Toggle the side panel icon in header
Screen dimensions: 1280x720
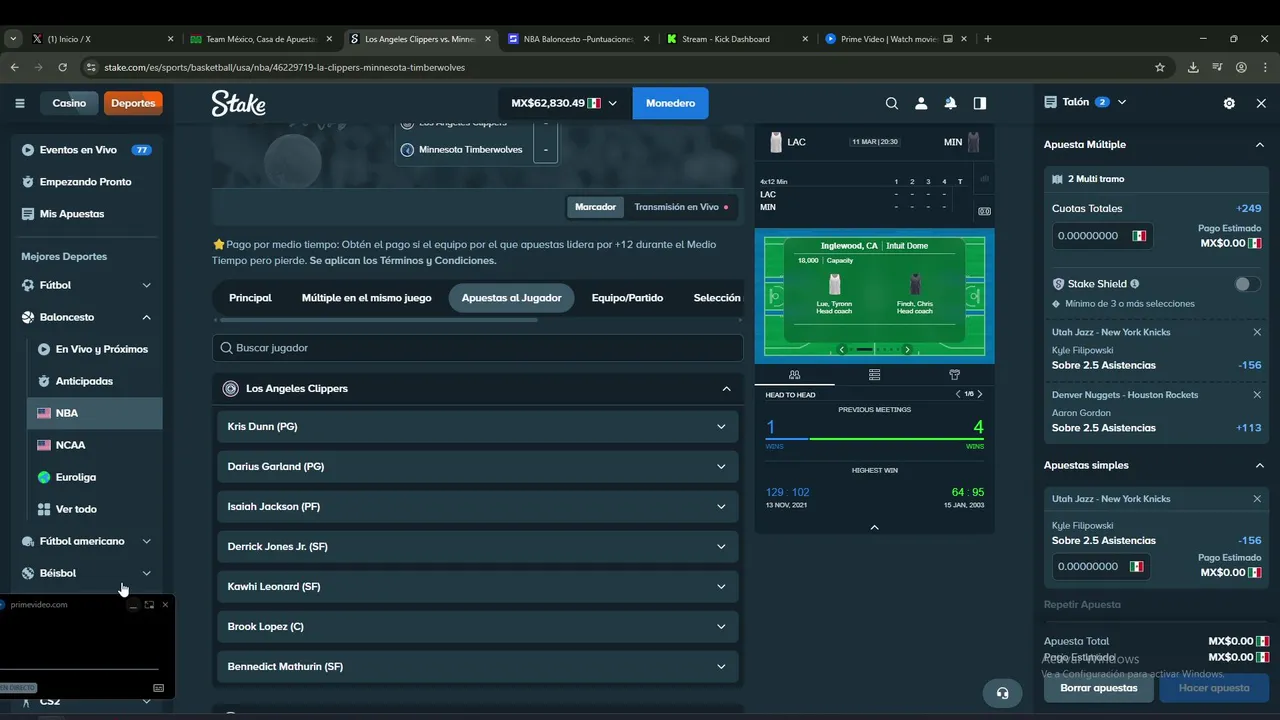[980, 103]
